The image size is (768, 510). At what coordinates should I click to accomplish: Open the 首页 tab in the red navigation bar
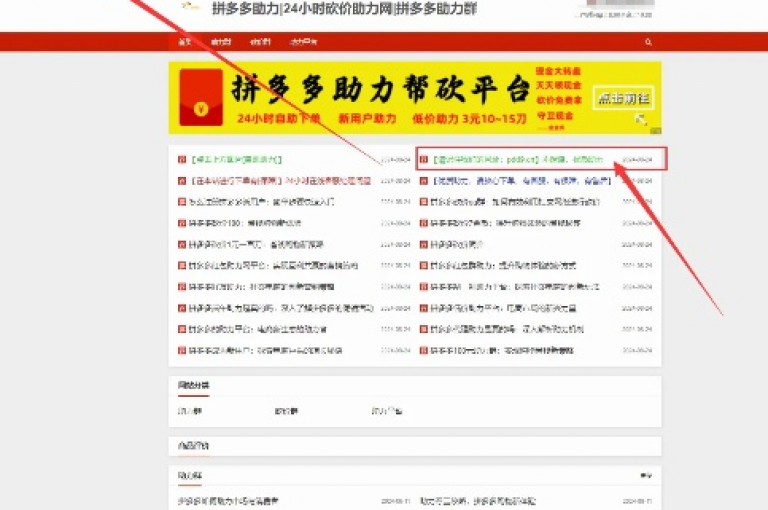point(184,42)
